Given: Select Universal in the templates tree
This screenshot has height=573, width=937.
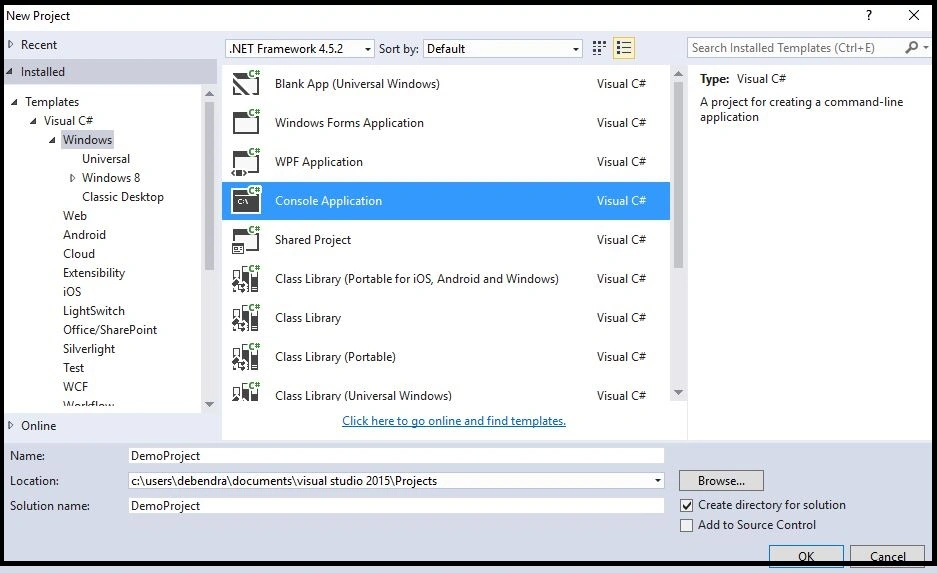Looking at the screenshot, I should [106, 159].
